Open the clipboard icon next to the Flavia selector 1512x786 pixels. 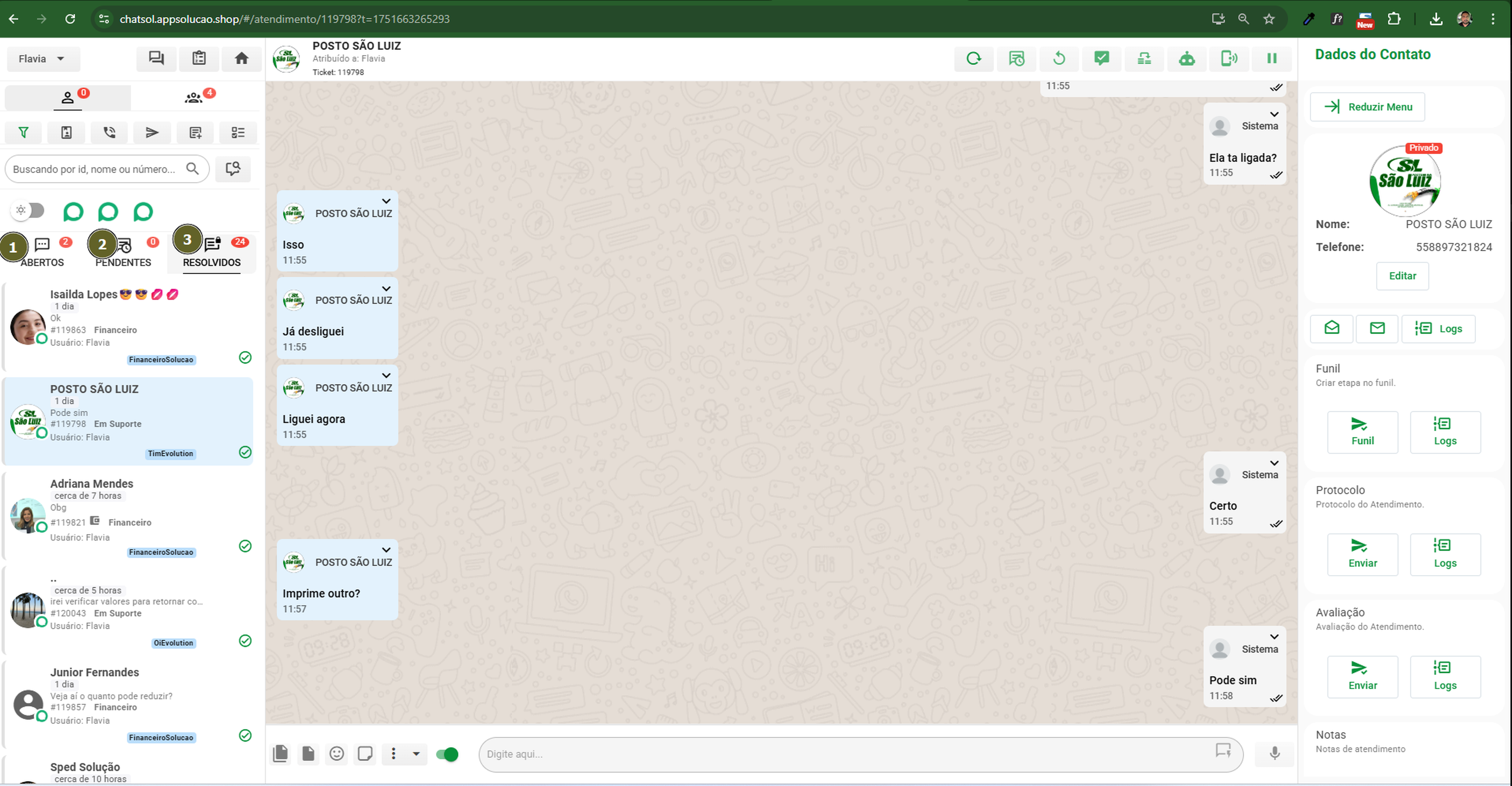coord(199,58)
